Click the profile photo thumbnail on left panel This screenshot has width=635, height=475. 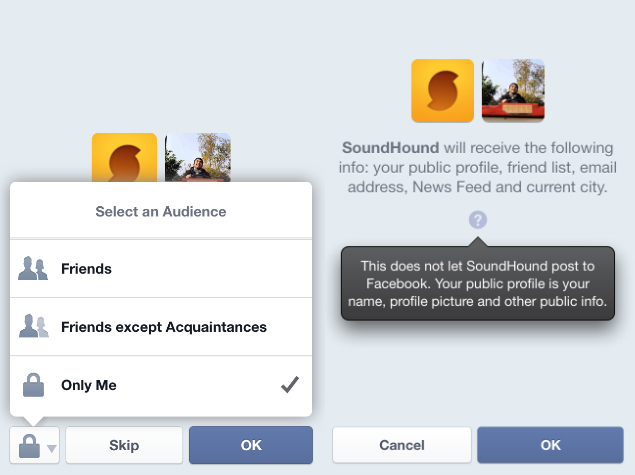pos(198,158)
